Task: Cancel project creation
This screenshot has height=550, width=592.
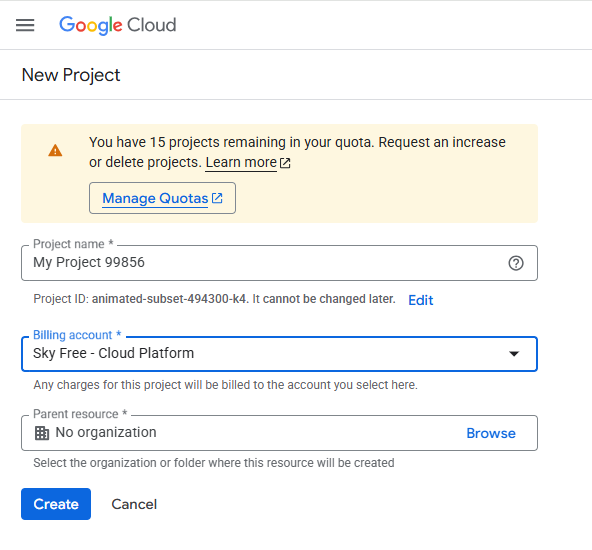Action: tap(134, 504)
